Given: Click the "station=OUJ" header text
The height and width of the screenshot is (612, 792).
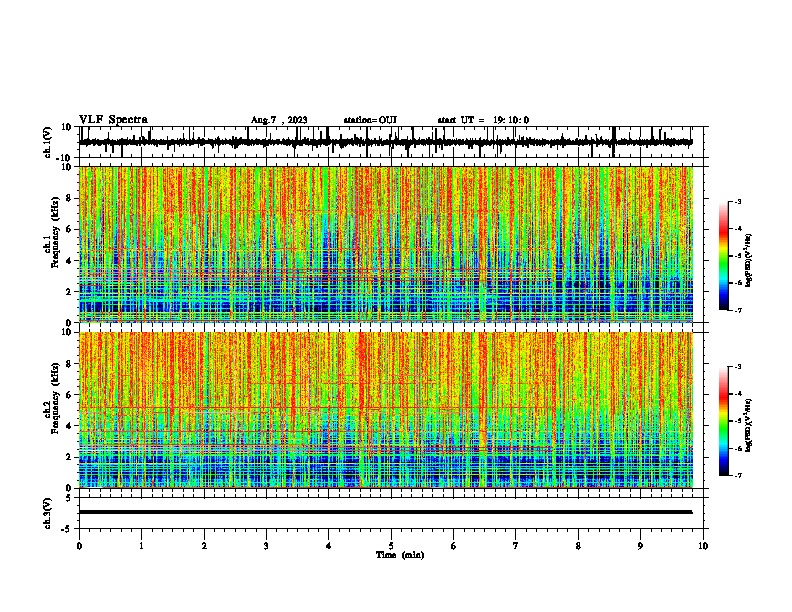Looking at the screenshot, I should (370, 120).
